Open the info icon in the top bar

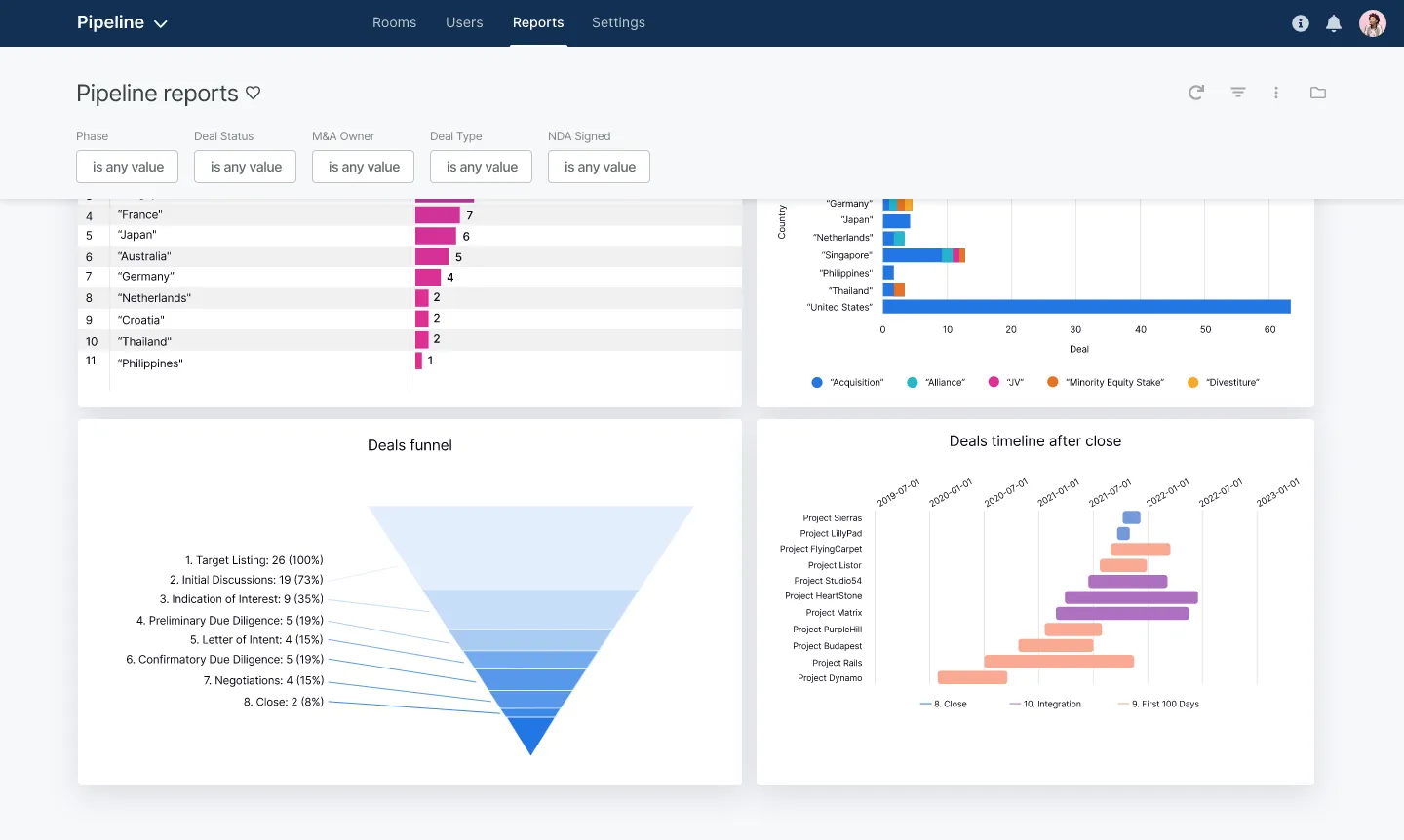point(1300,23)
